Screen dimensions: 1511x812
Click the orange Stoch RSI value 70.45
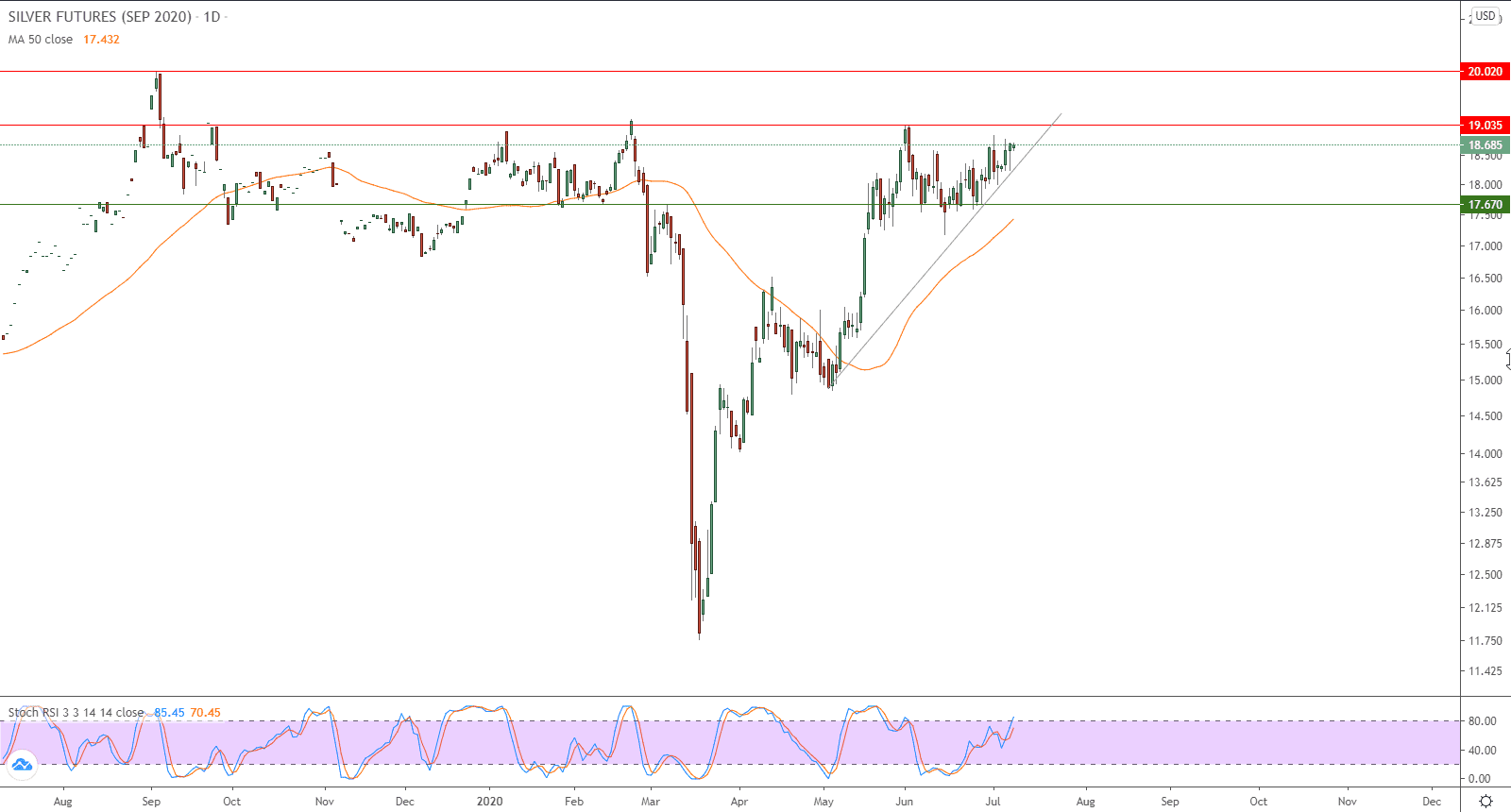pos(205,713)
